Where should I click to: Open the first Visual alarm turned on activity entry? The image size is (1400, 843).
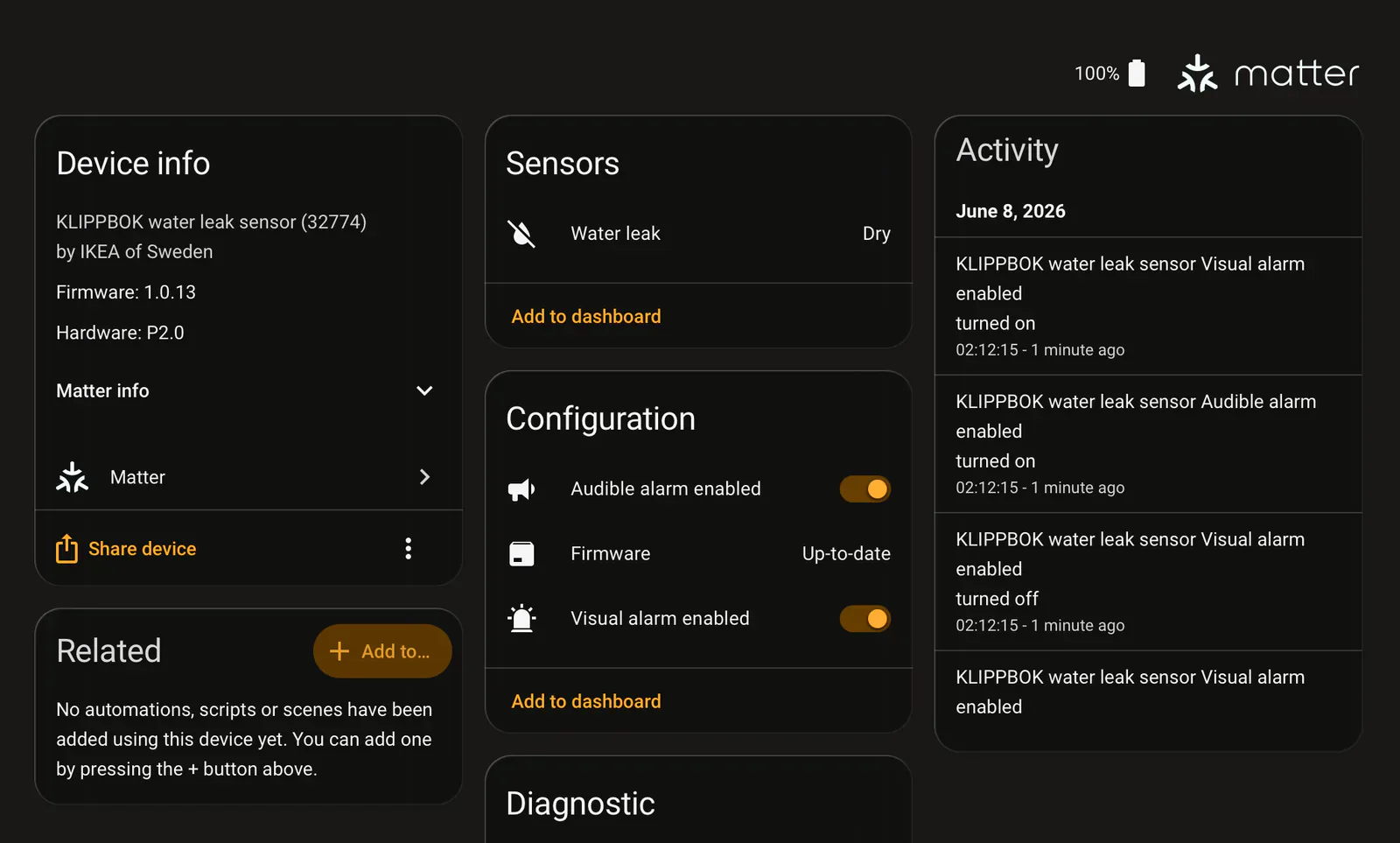tap(1148, 306)
